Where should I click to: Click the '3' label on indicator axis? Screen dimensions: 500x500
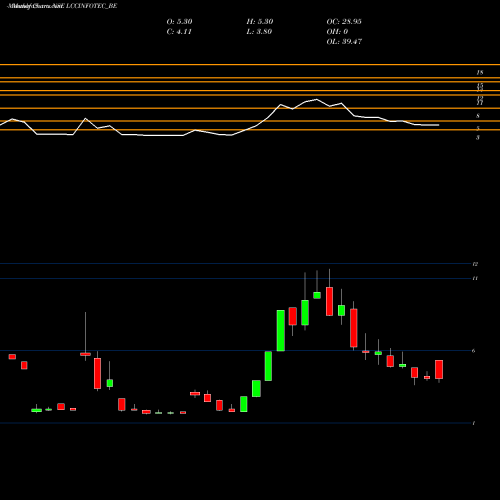pyautogui.click(x=478, y=137)
